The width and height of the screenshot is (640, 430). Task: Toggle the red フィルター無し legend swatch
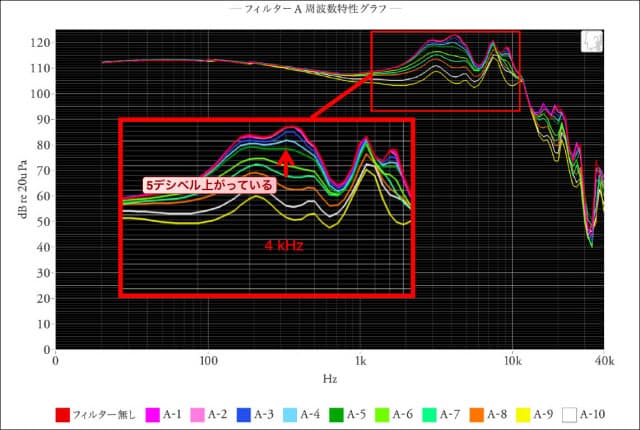63,415
